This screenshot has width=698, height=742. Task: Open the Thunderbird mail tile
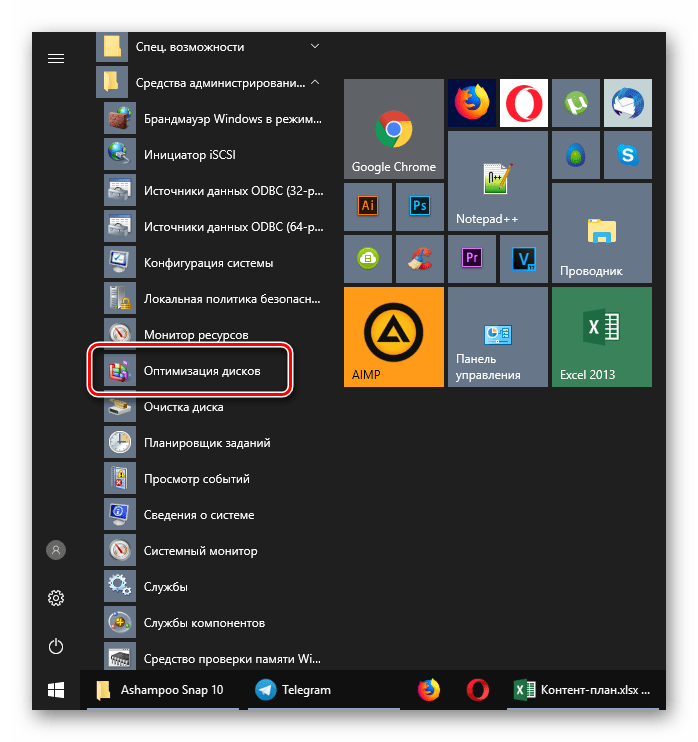click(x=628, y=103)
